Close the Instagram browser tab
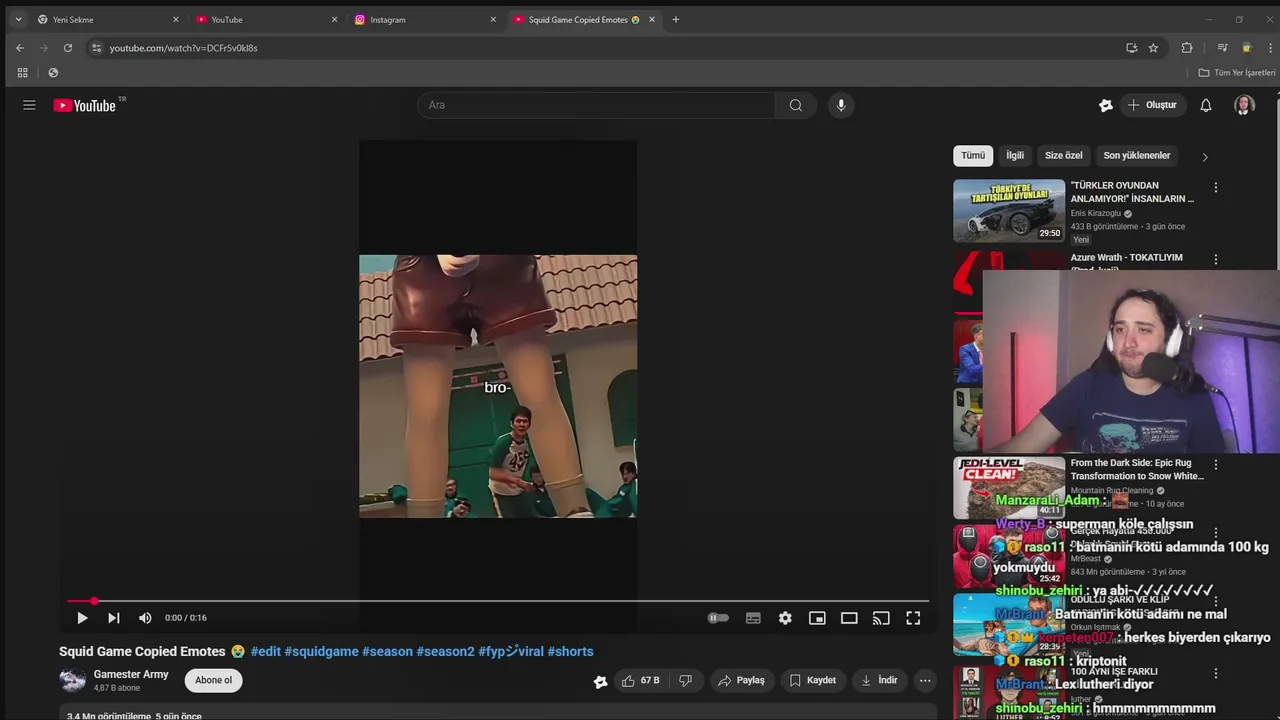 [493, 19]
